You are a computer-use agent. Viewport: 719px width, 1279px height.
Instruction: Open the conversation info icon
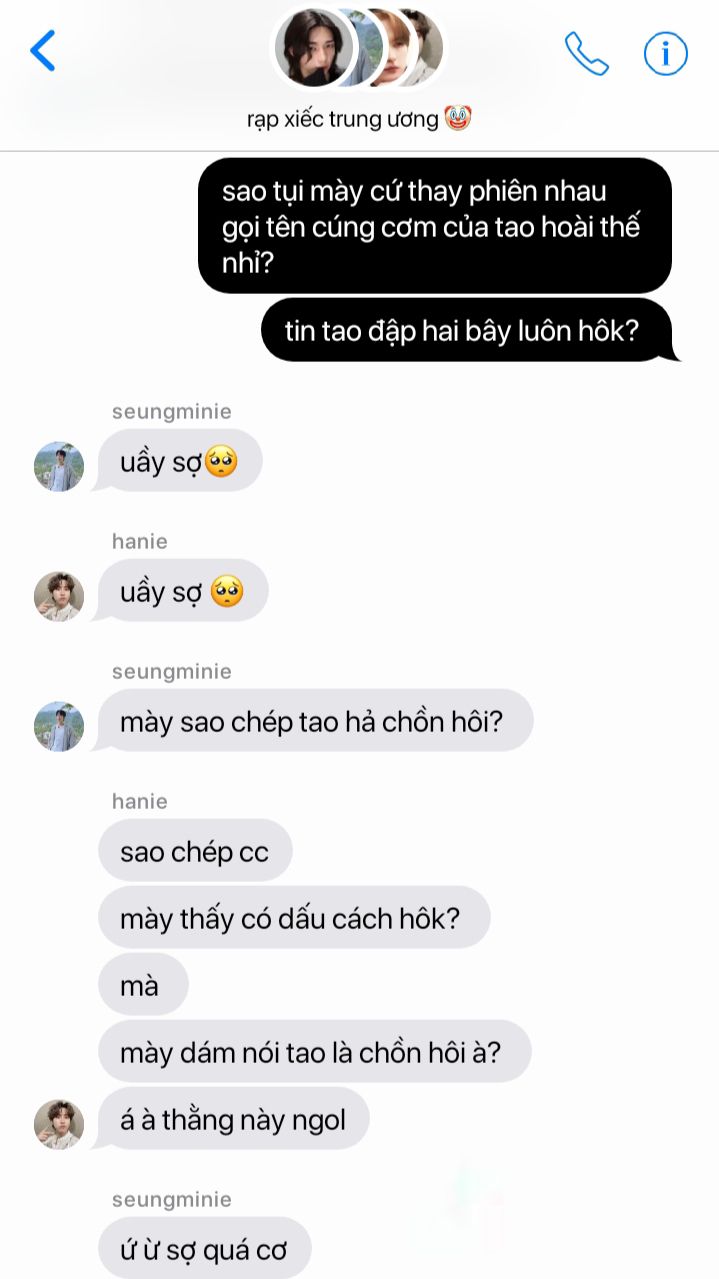click(x=665, y=53)
